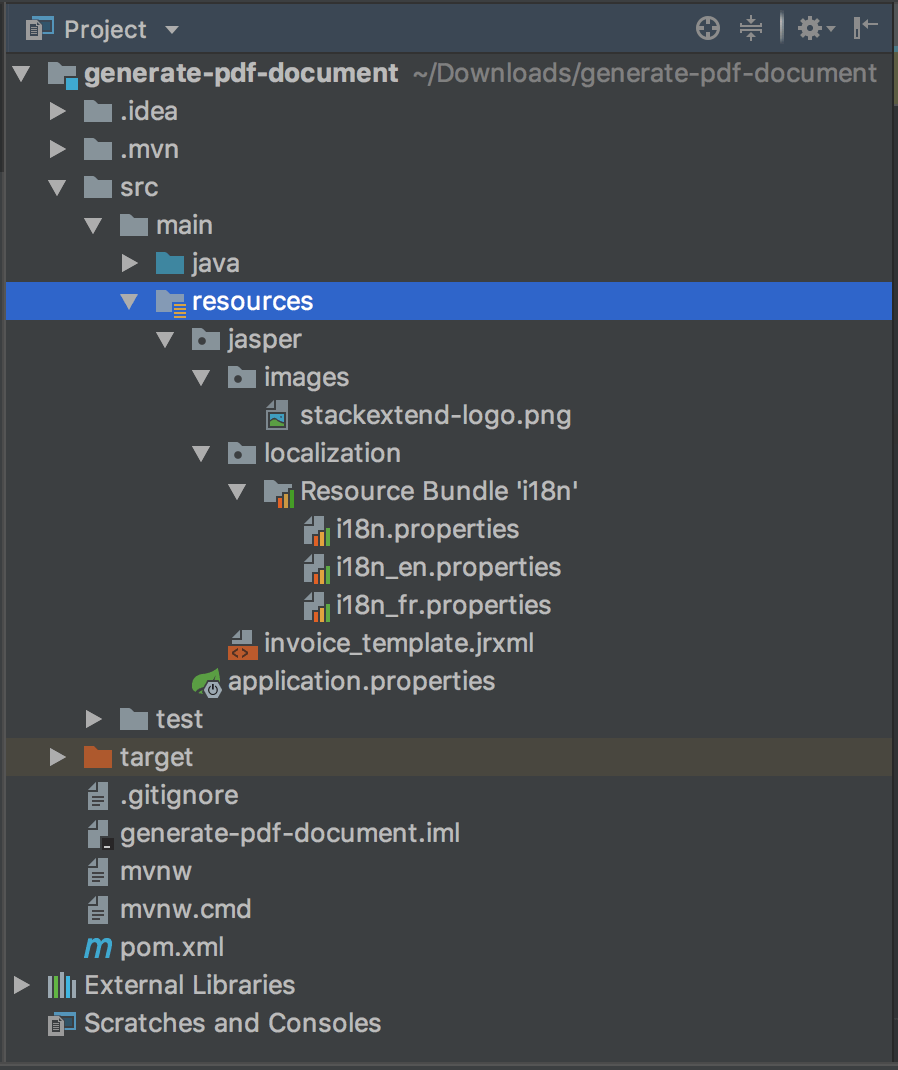Click the Maven pom.xml file icon

coord(95,947)
